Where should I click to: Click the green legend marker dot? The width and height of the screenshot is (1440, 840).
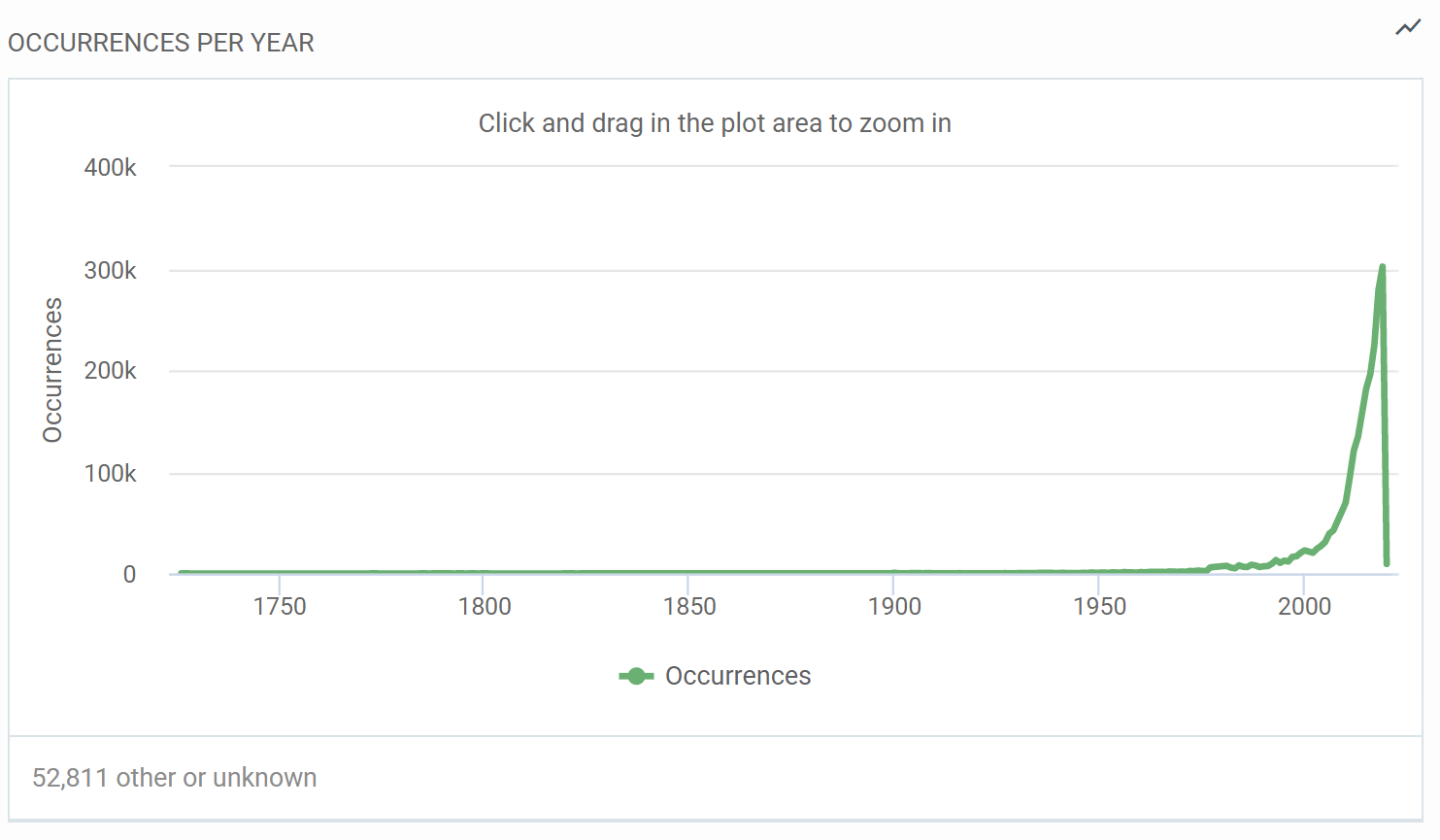coord(636,676)
